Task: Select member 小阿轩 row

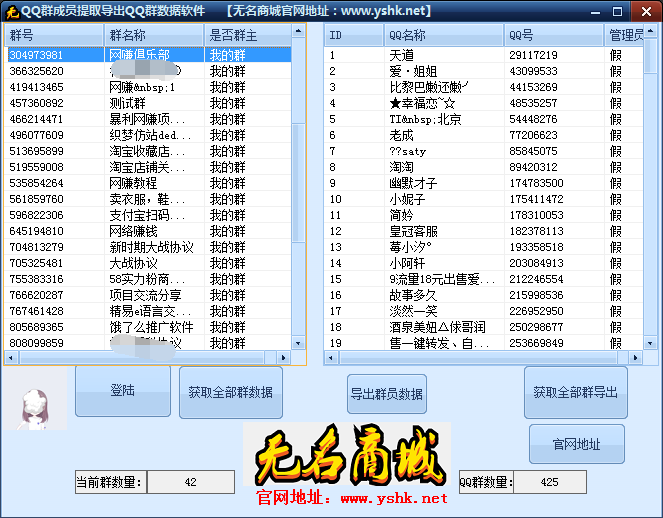Action: (x=484, y=263)
